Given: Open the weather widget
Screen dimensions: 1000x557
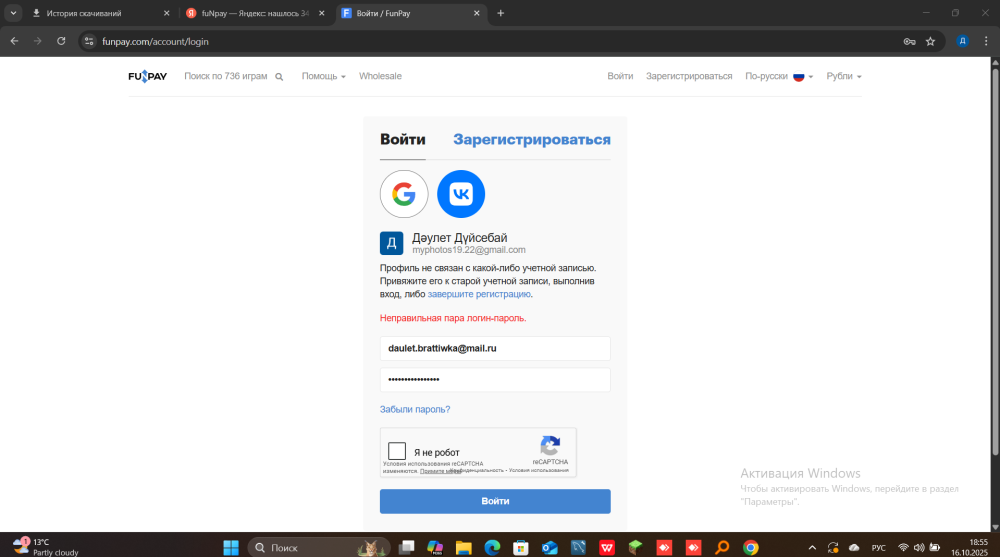Looking at the screenshot, I should point(46,547).
